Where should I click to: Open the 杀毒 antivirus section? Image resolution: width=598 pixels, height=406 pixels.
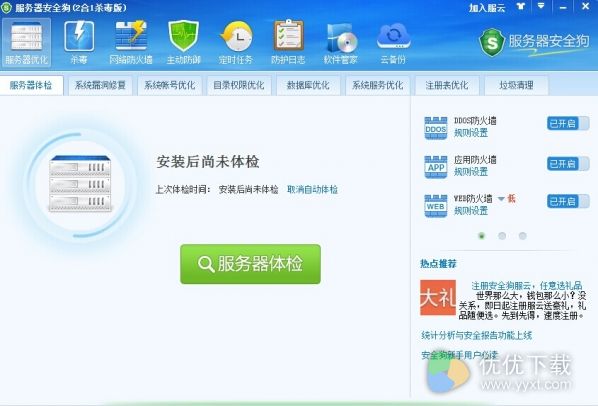tap(79, 42)
